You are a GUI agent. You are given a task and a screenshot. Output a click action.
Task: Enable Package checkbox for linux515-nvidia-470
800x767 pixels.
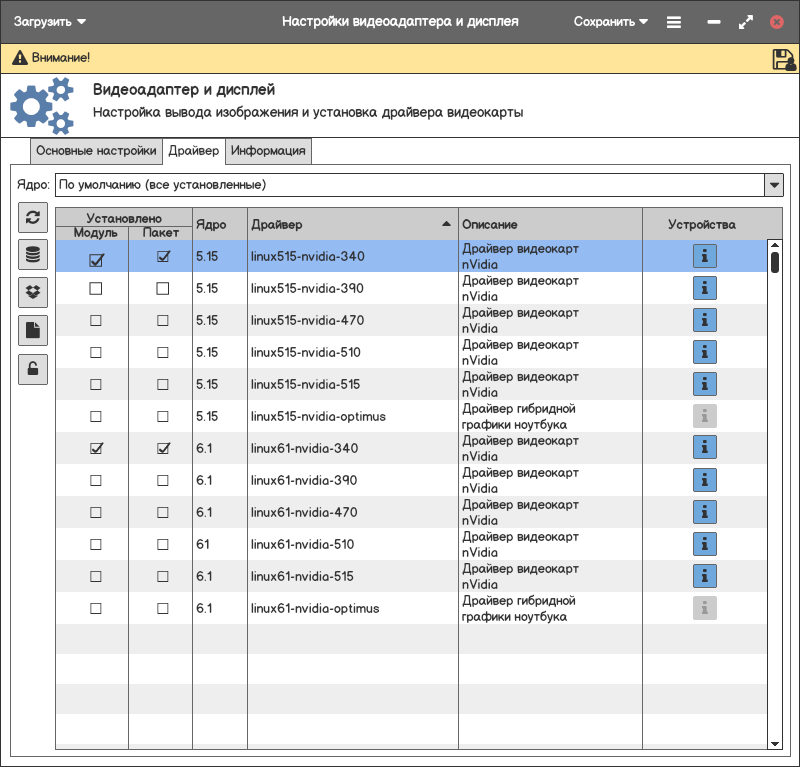pos(163,321)
